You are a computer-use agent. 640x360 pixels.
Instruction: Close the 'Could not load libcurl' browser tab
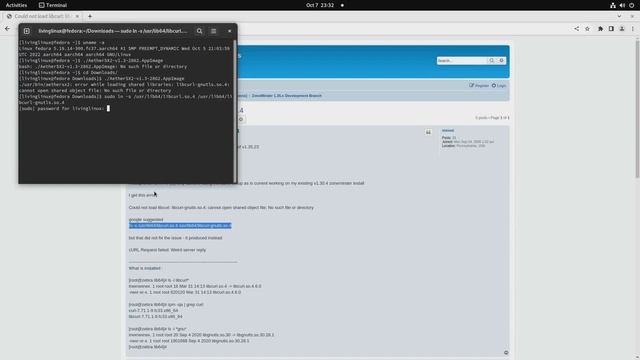[77, 16]
